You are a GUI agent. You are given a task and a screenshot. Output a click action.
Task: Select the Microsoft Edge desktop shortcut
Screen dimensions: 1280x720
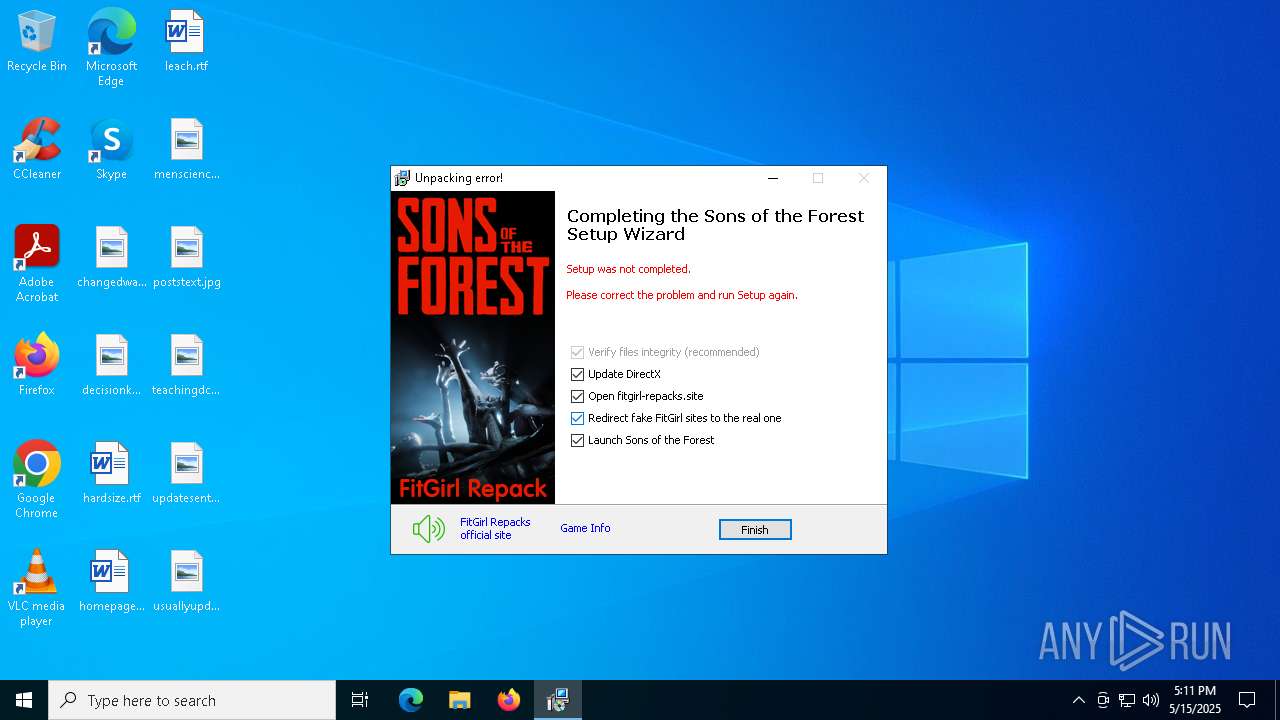point(111,47)
